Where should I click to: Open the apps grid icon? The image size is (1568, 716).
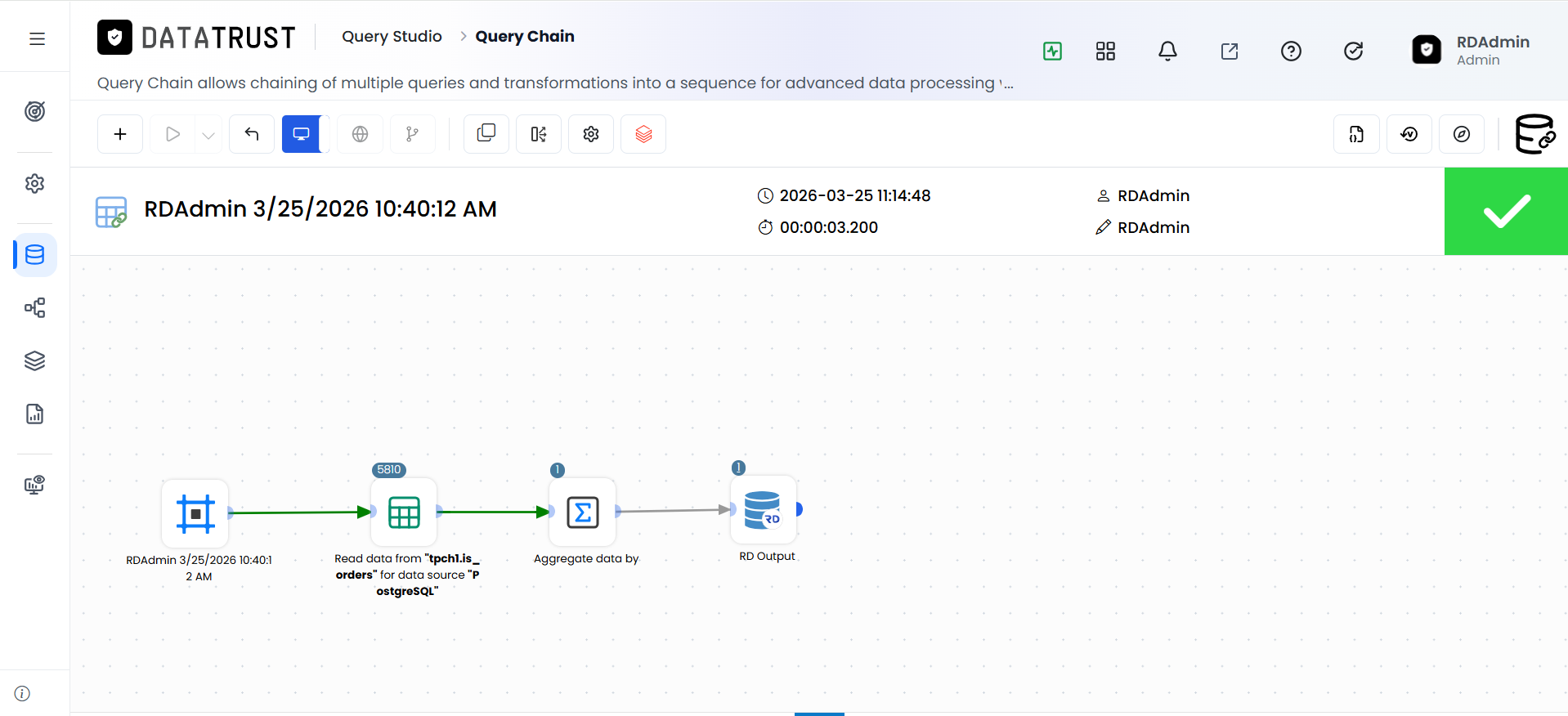[1105, 51]
